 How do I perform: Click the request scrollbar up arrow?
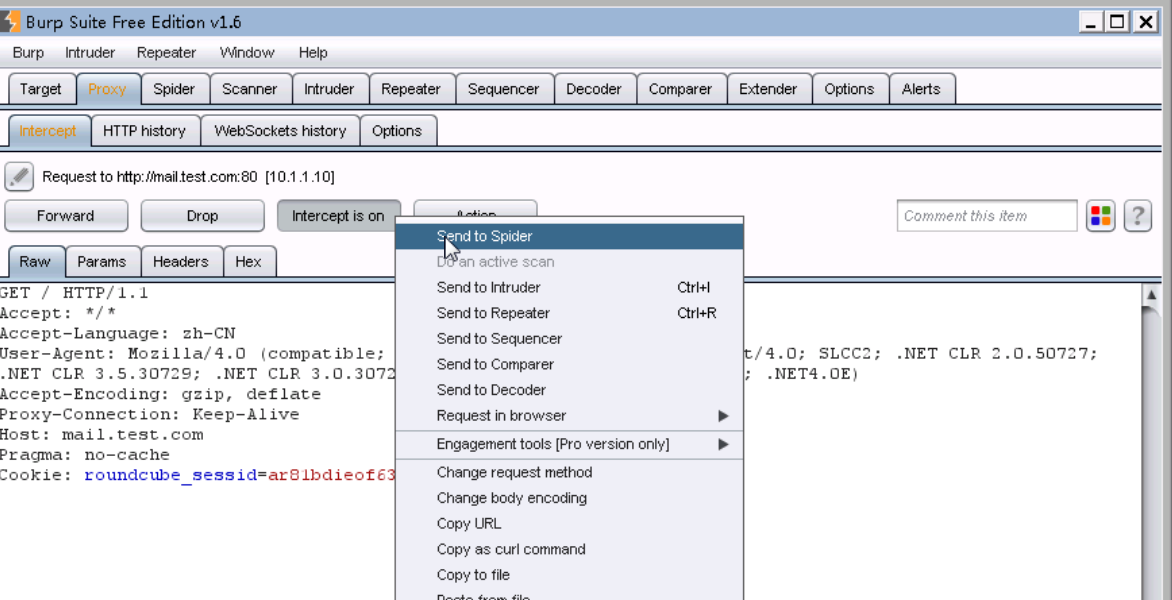(x=1151, y=294)
